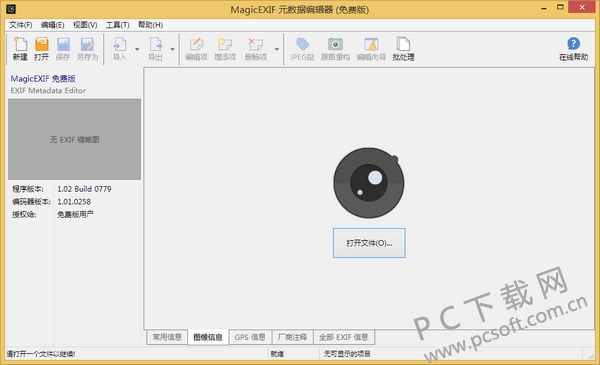Expand the 导出 dropdown arrow
This screenshot has width=600, height=365.
click(173, 49)
